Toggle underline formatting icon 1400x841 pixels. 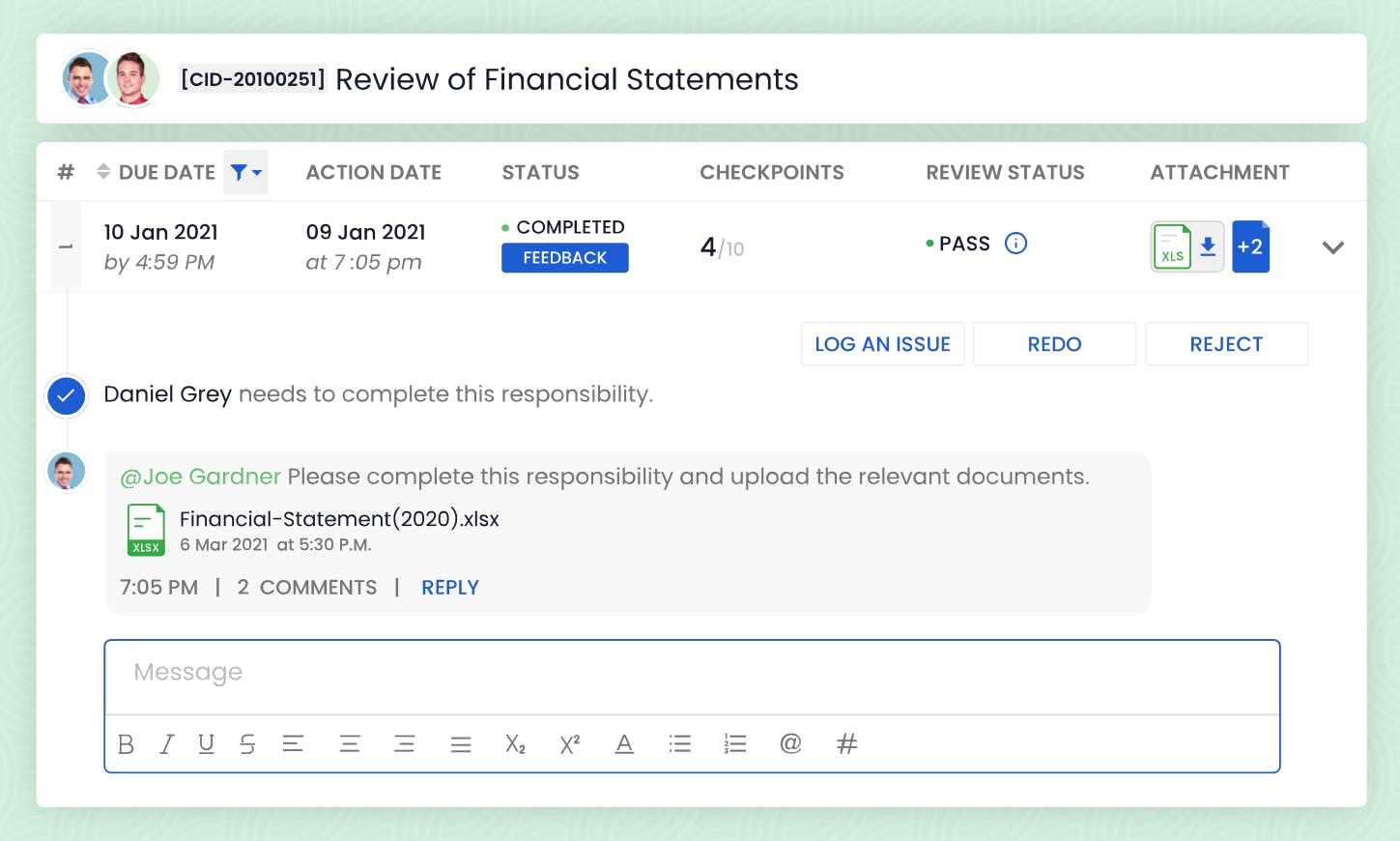[206, 744]
